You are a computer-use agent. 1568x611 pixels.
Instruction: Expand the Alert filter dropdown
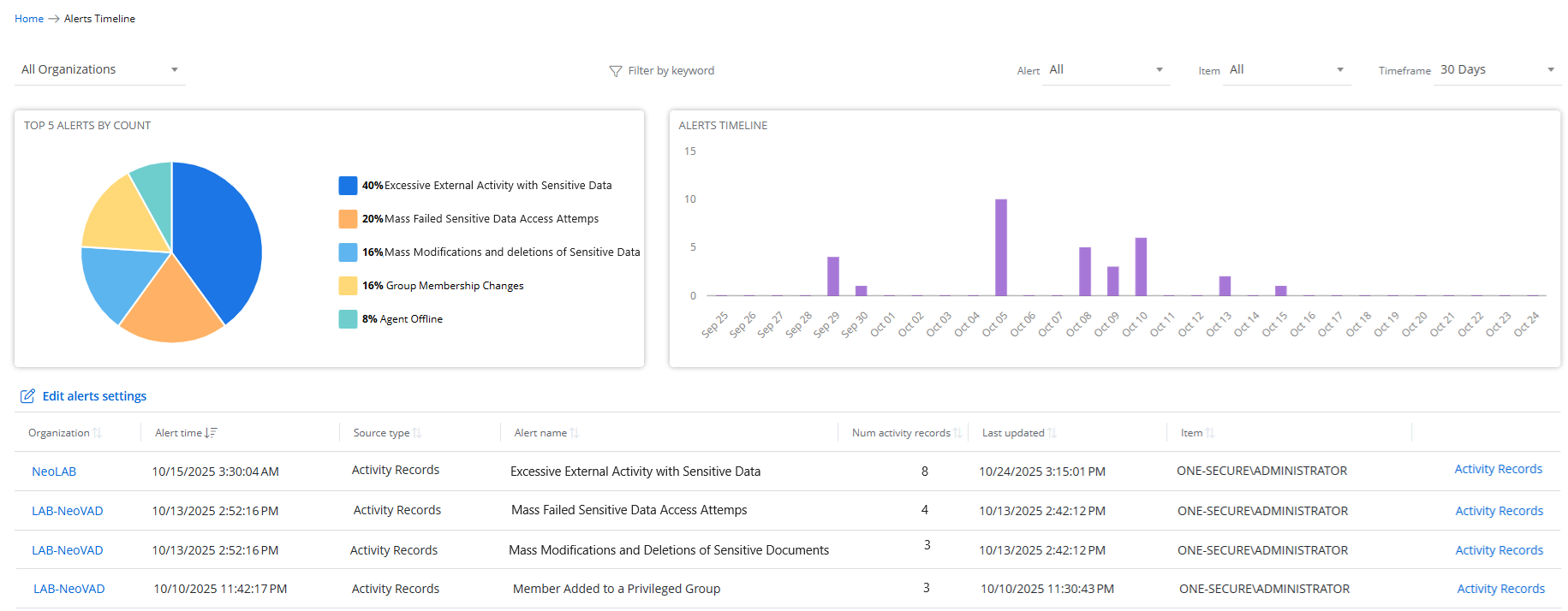(1105, 70)
